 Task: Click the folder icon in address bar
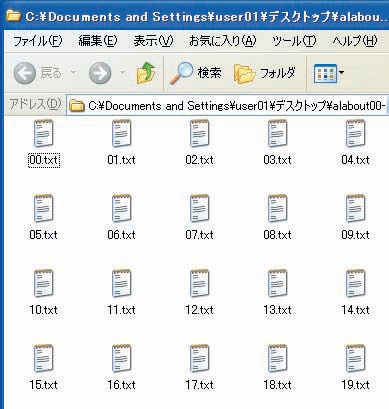coord(76,106)
